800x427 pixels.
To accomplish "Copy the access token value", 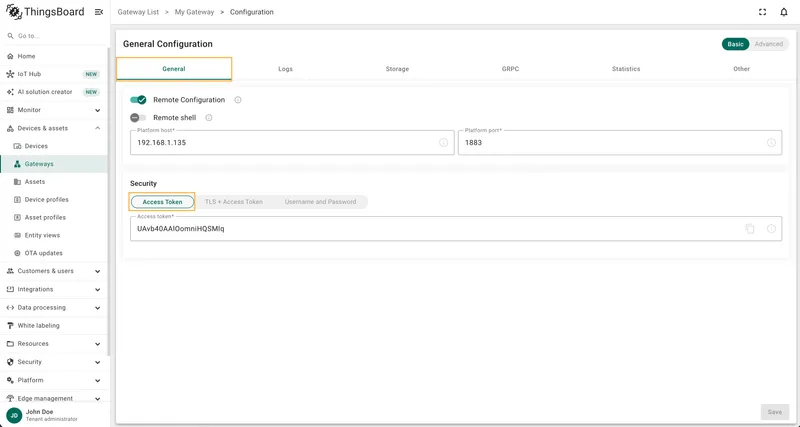I will [749, 229].
